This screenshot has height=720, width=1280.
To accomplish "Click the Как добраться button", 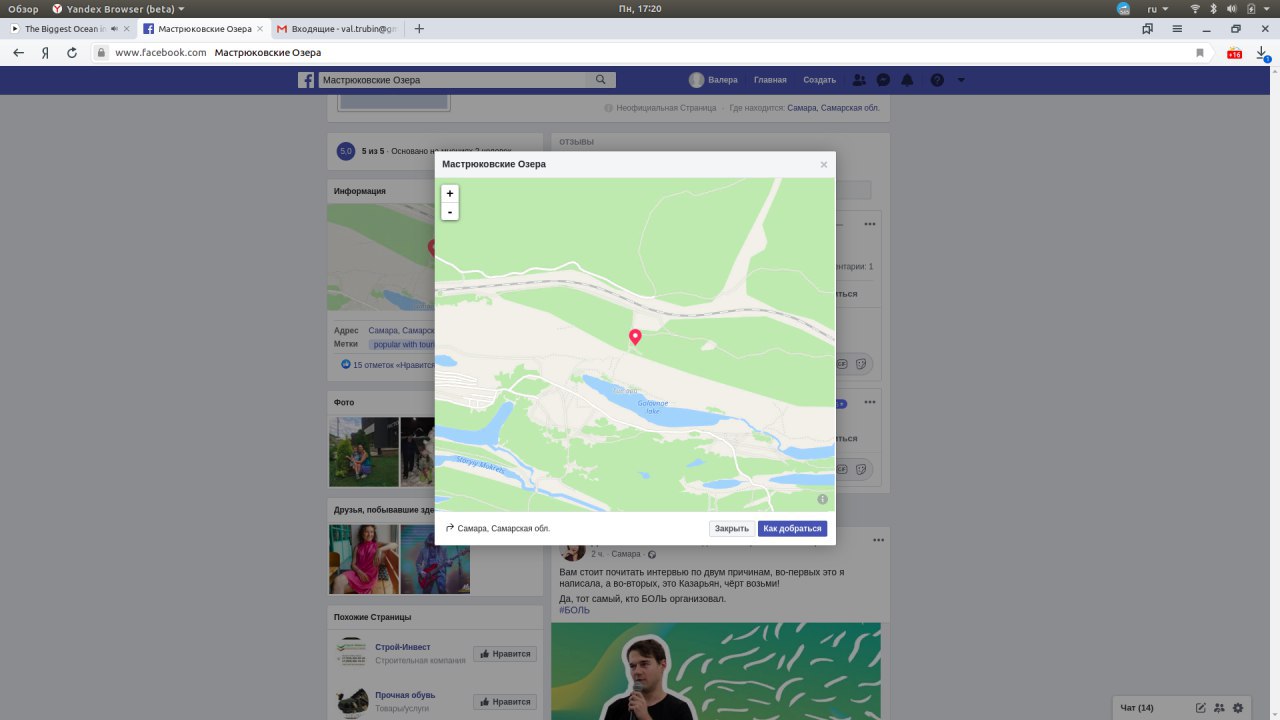I will tap(792, 528).
